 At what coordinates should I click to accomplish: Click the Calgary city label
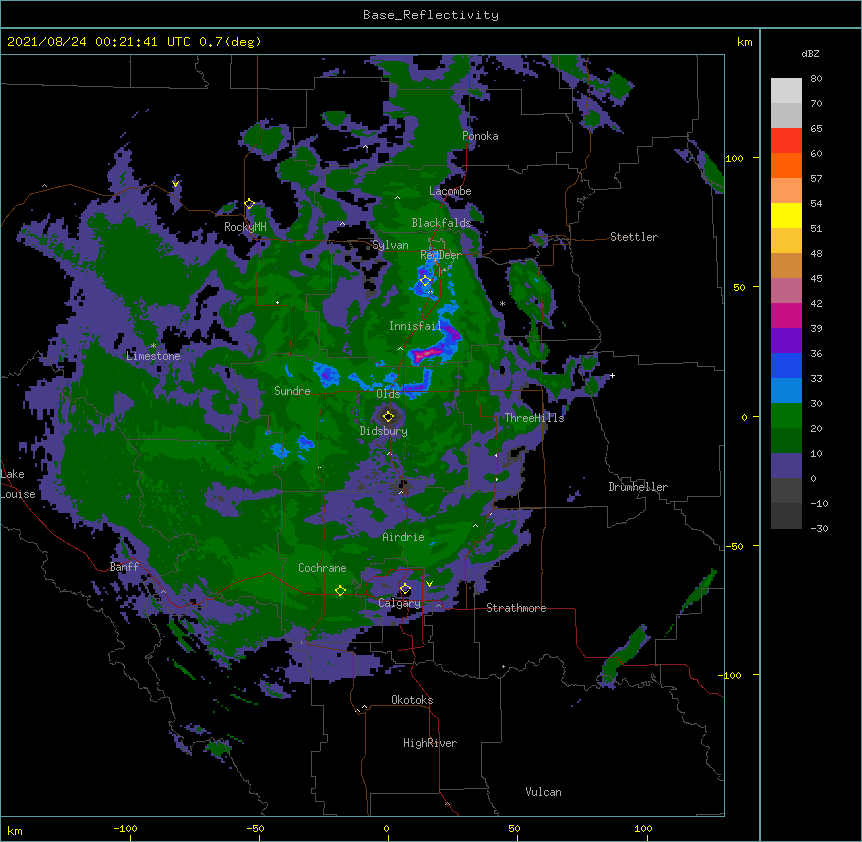(399, 603)
